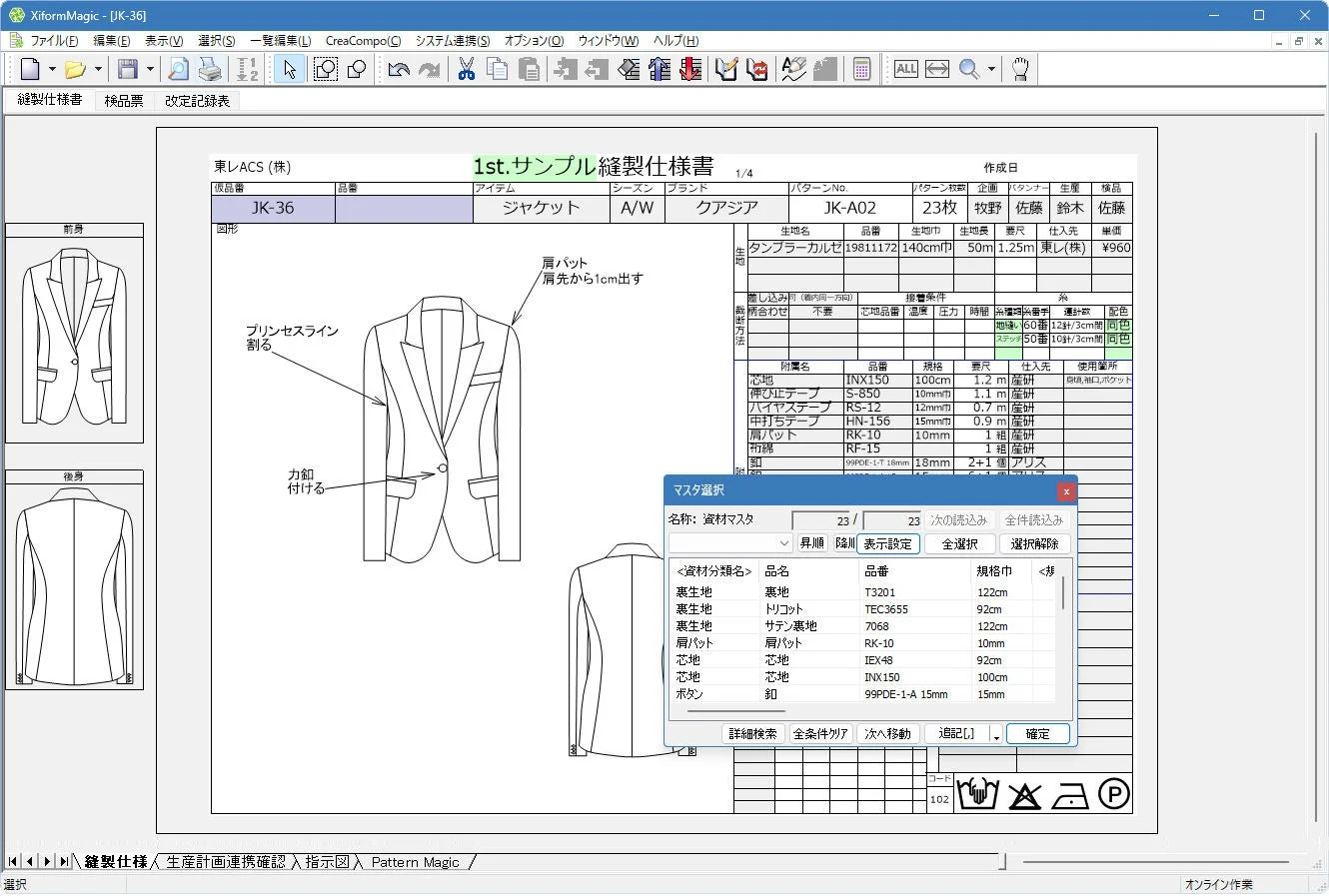Click the 表示設定 display settings button
The image size is (1329, 896).
pos(887,543)
